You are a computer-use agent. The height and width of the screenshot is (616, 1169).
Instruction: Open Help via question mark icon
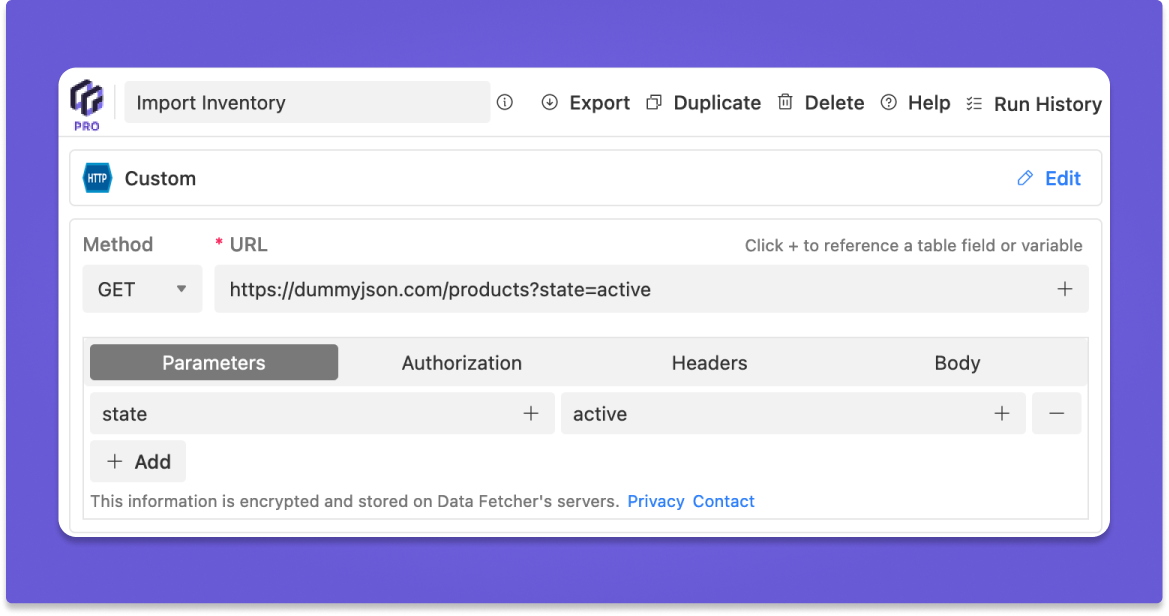[x=889, y=102]
